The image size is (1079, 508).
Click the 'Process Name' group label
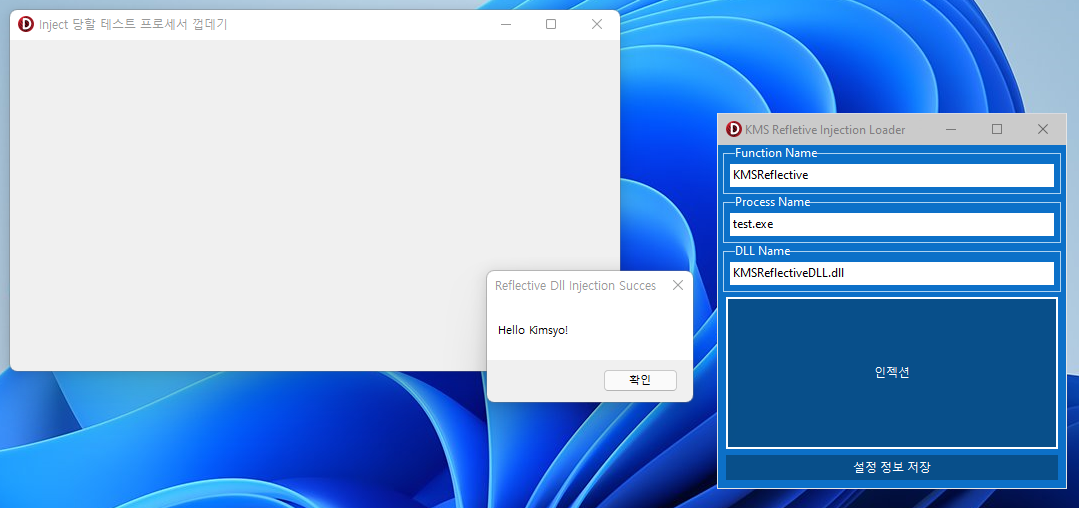[x=773, y=202]
